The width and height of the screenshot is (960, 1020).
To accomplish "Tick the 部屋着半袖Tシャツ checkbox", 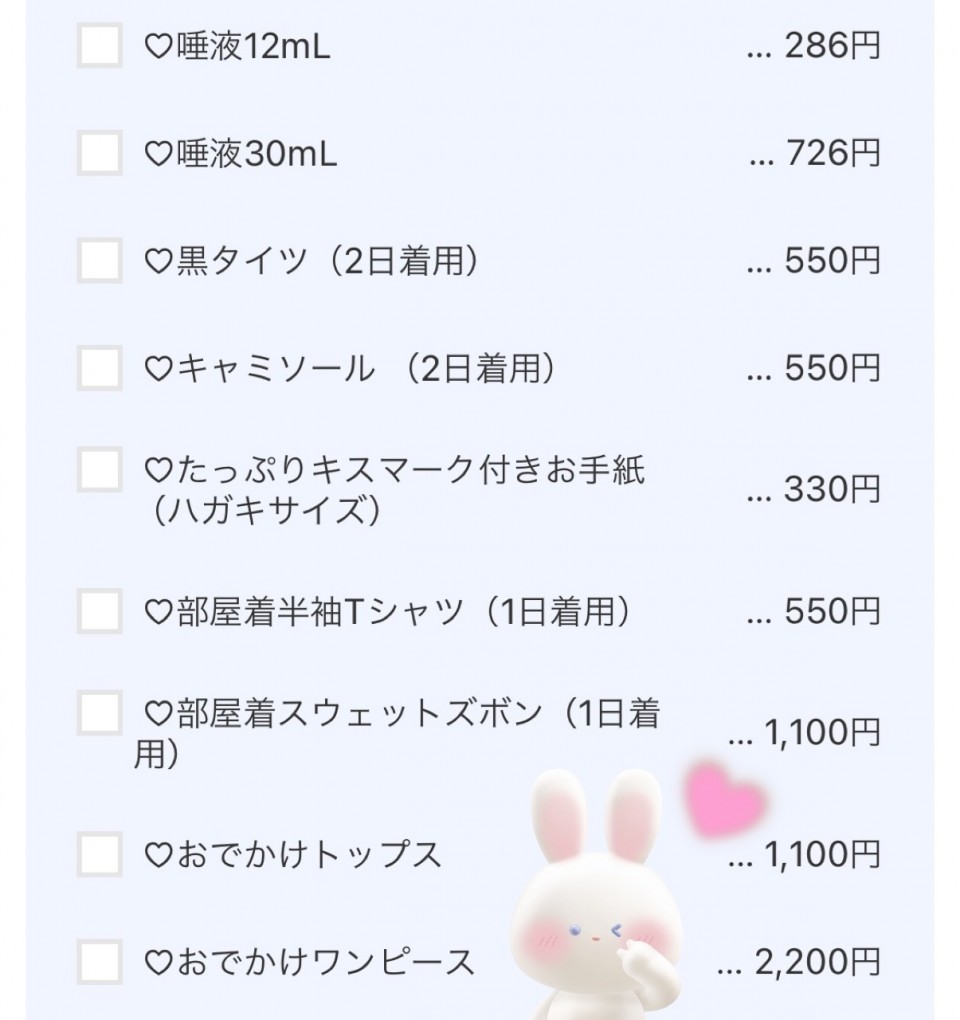I will coord(99,611).
